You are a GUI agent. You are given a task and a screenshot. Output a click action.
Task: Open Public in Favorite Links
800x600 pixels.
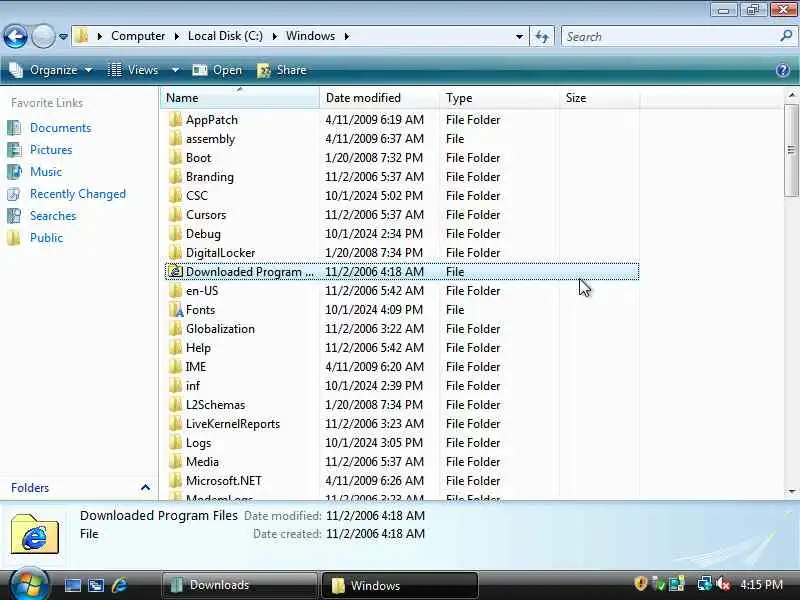click(x=46, y=238)
